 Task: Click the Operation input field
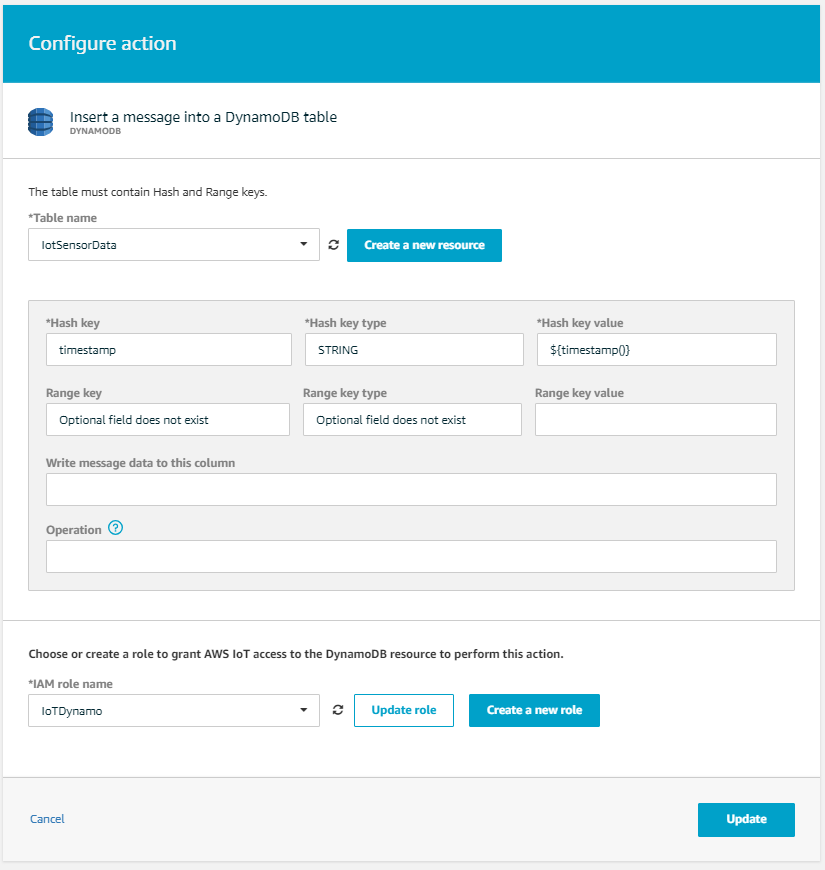click(411, 556)
